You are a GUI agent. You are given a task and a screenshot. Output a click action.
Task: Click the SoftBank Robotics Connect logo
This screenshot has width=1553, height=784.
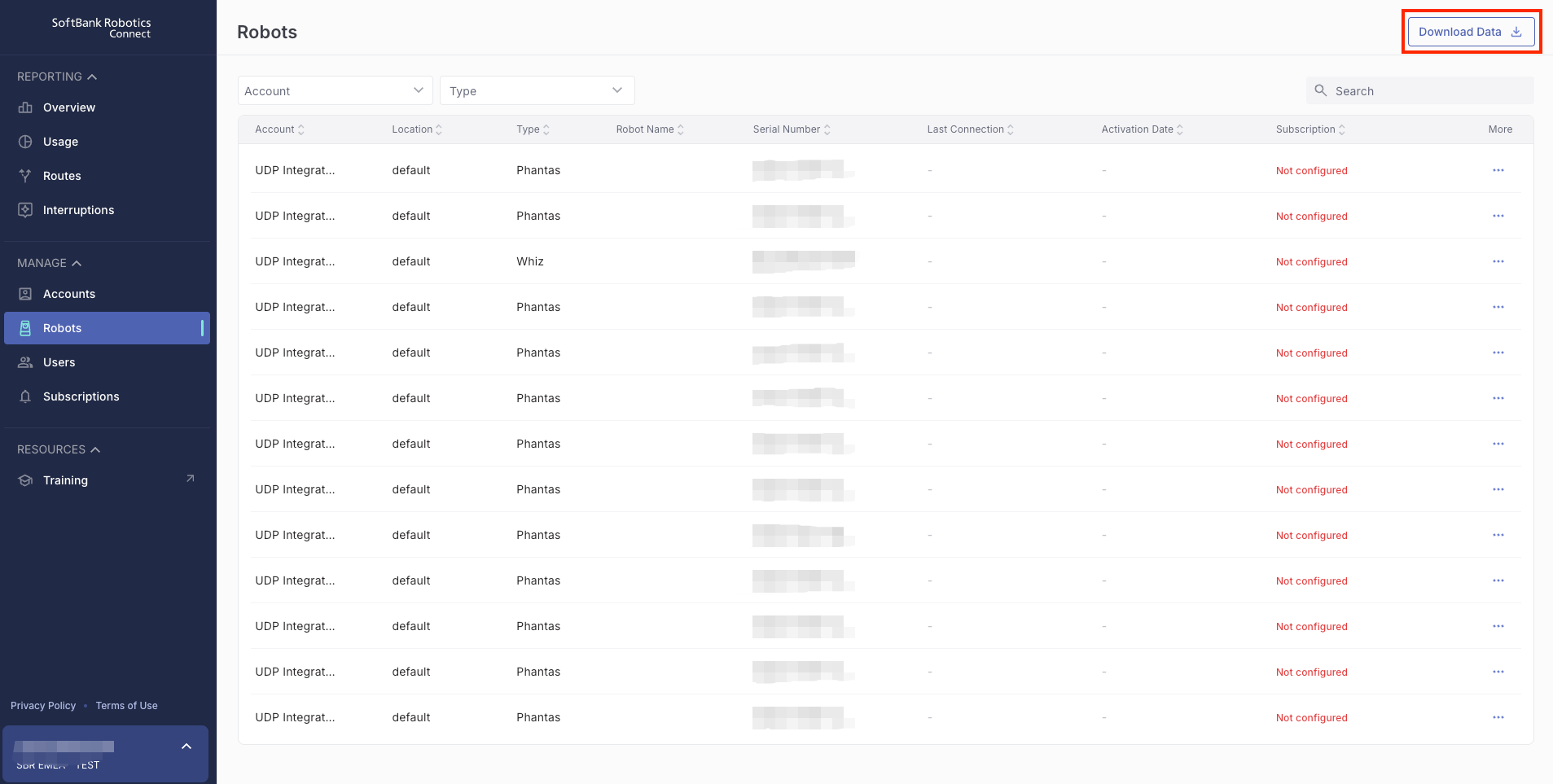click(x=102, y=28)
